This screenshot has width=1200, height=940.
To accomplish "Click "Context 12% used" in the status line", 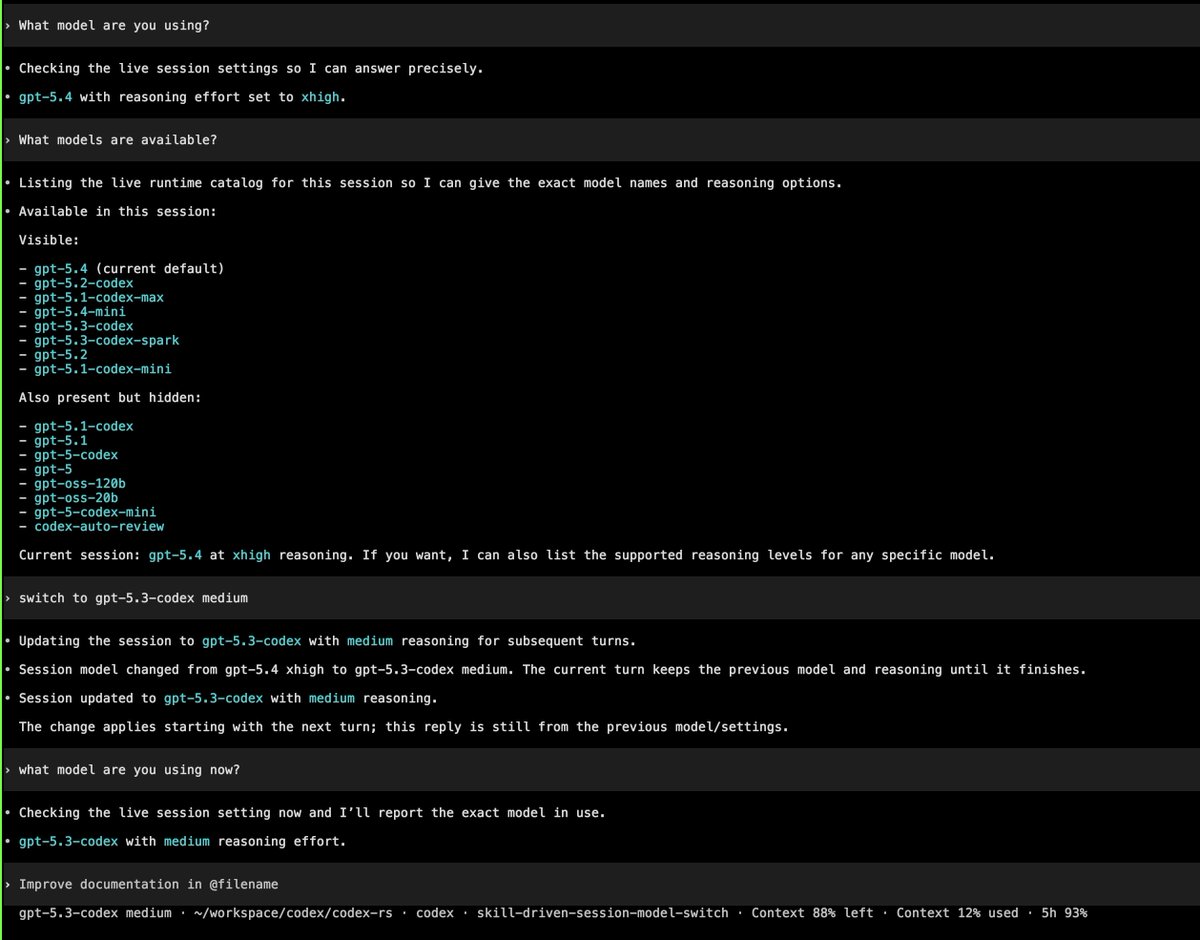I will click(957, 913).
